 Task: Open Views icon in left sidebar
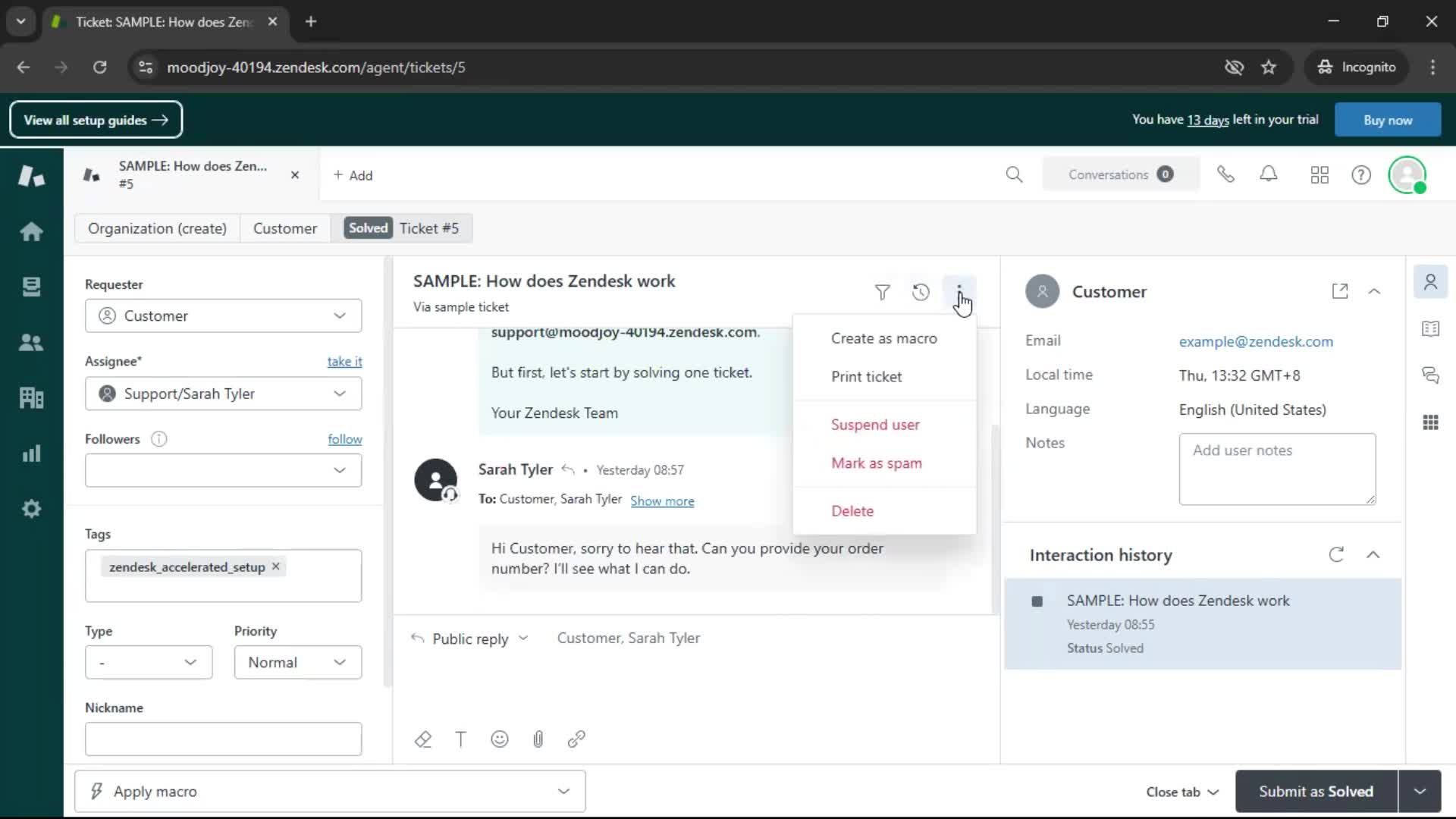pos(31,287)
